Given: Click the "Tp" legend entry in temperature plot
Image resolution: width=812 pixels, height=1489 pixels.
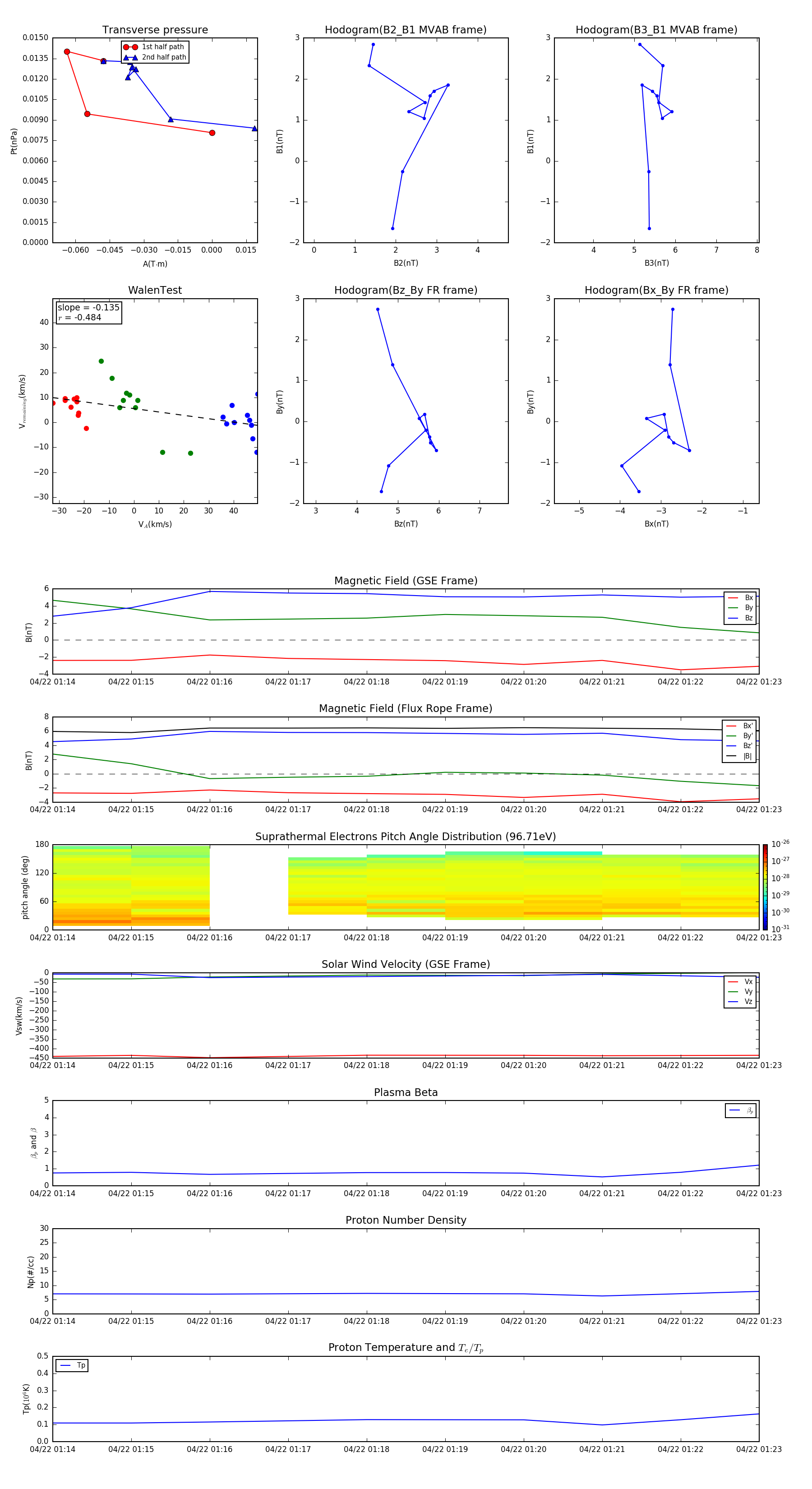Looking at the screenshot, I should pos(72,1366).
